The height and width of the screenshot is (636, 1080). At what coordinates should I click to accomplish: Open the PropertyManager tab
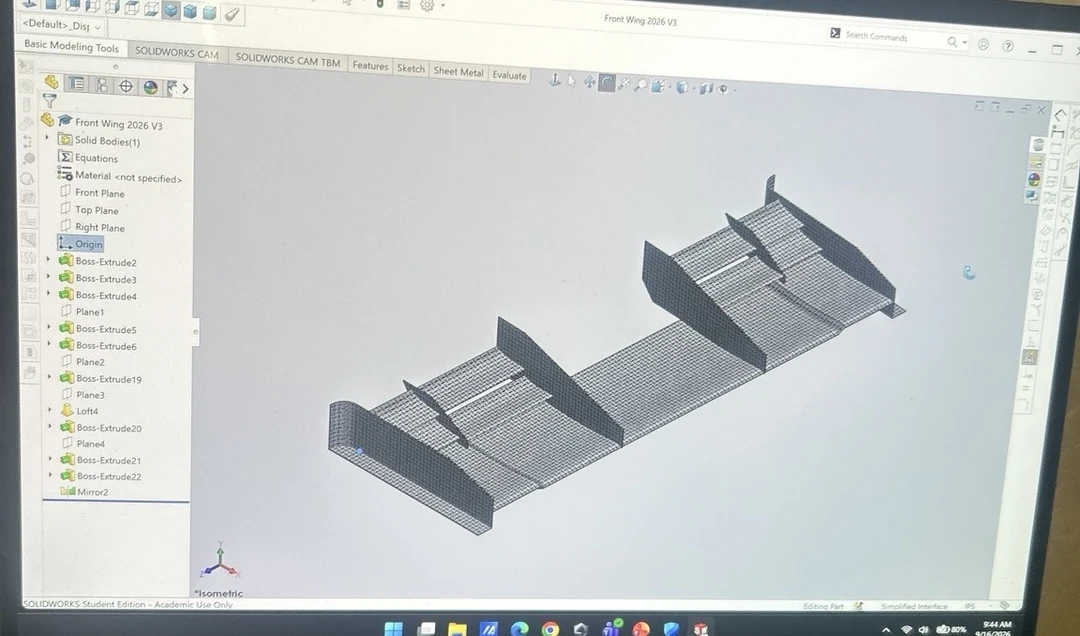tap(76, 84)
